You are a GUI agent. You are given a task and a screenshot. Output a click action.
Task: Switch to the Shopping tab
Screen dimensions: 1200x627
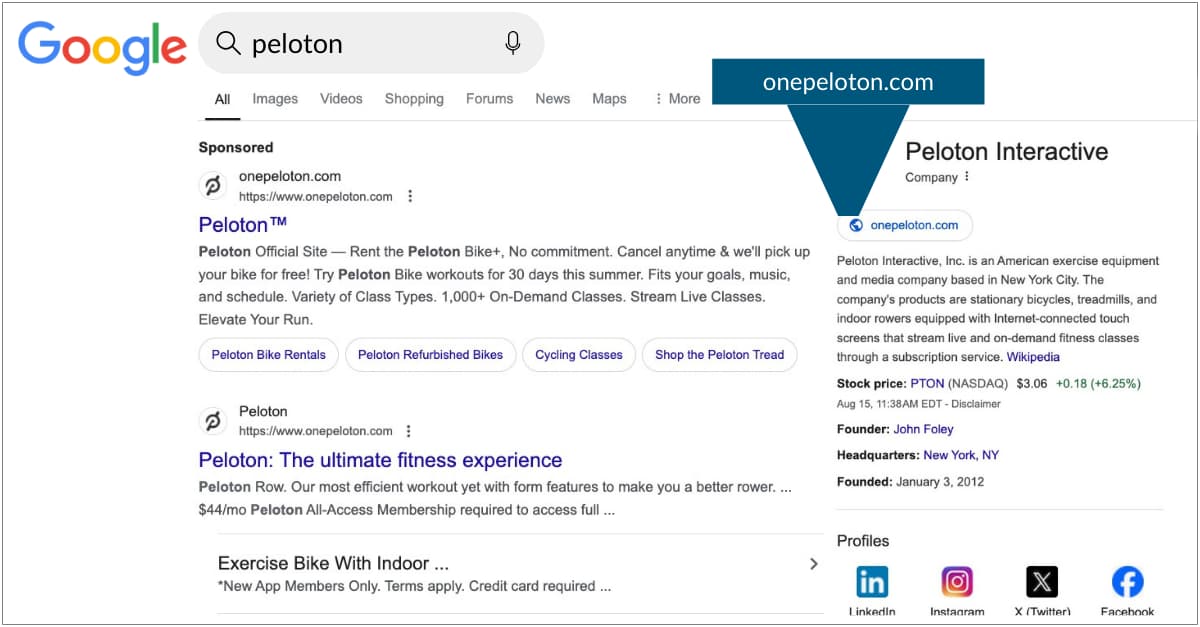[414, 98]
